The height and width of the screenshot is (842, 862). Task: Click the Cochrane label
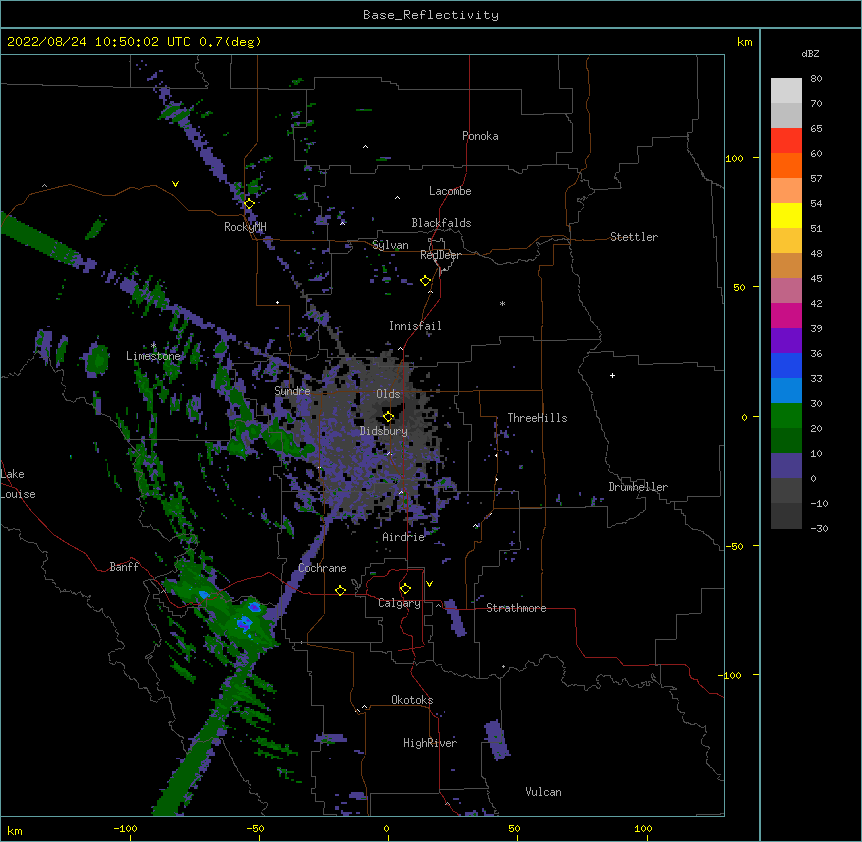(x=322, y=568)
